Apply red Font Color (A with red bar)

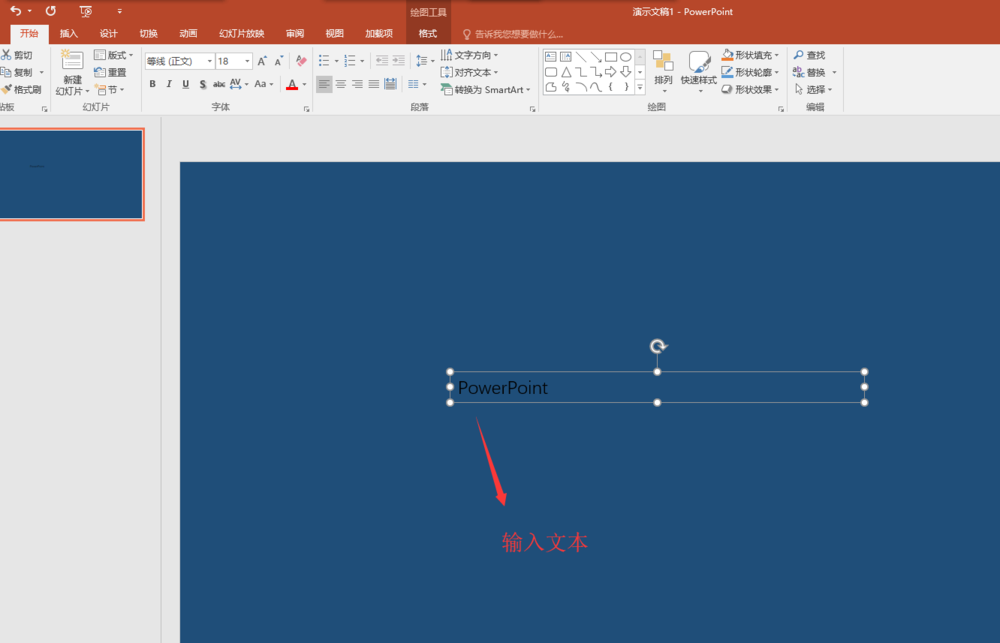291,84
